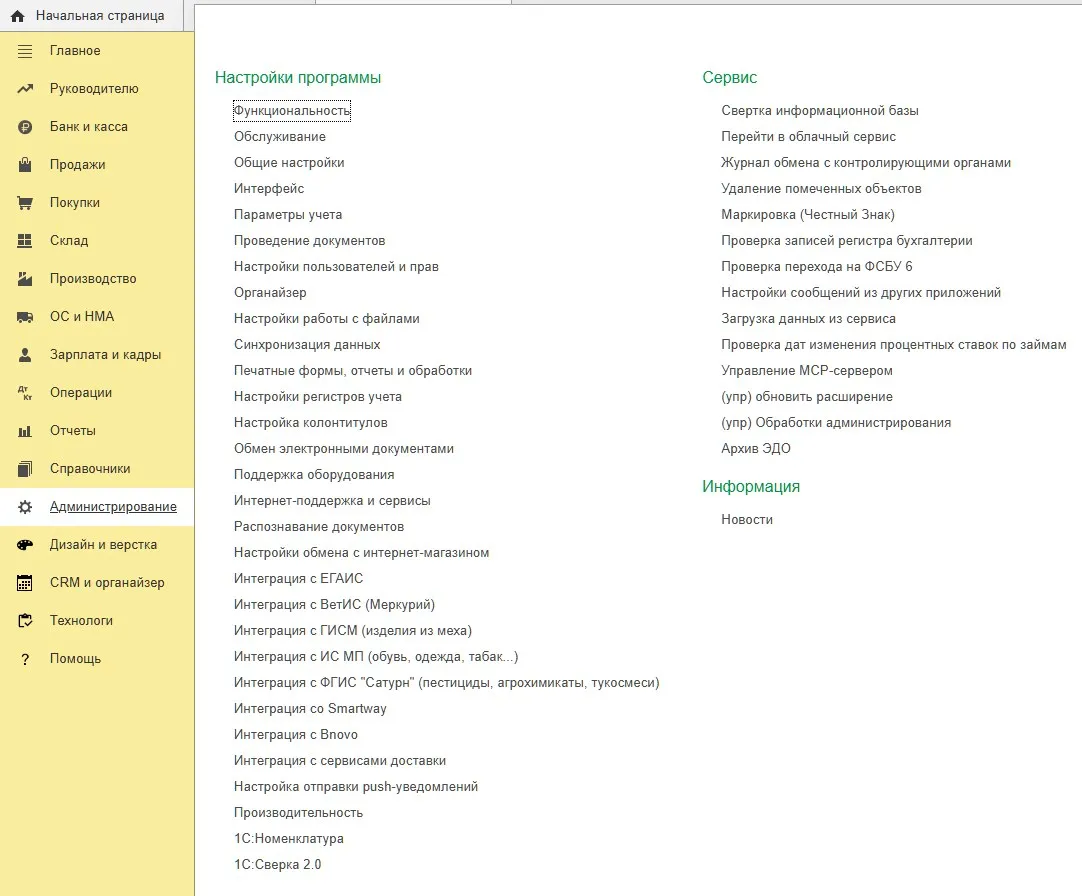Click the 1С:Сверка 2.0 link
The height and width of the screenshot is (896, 1082).
[x=277, y=865]
